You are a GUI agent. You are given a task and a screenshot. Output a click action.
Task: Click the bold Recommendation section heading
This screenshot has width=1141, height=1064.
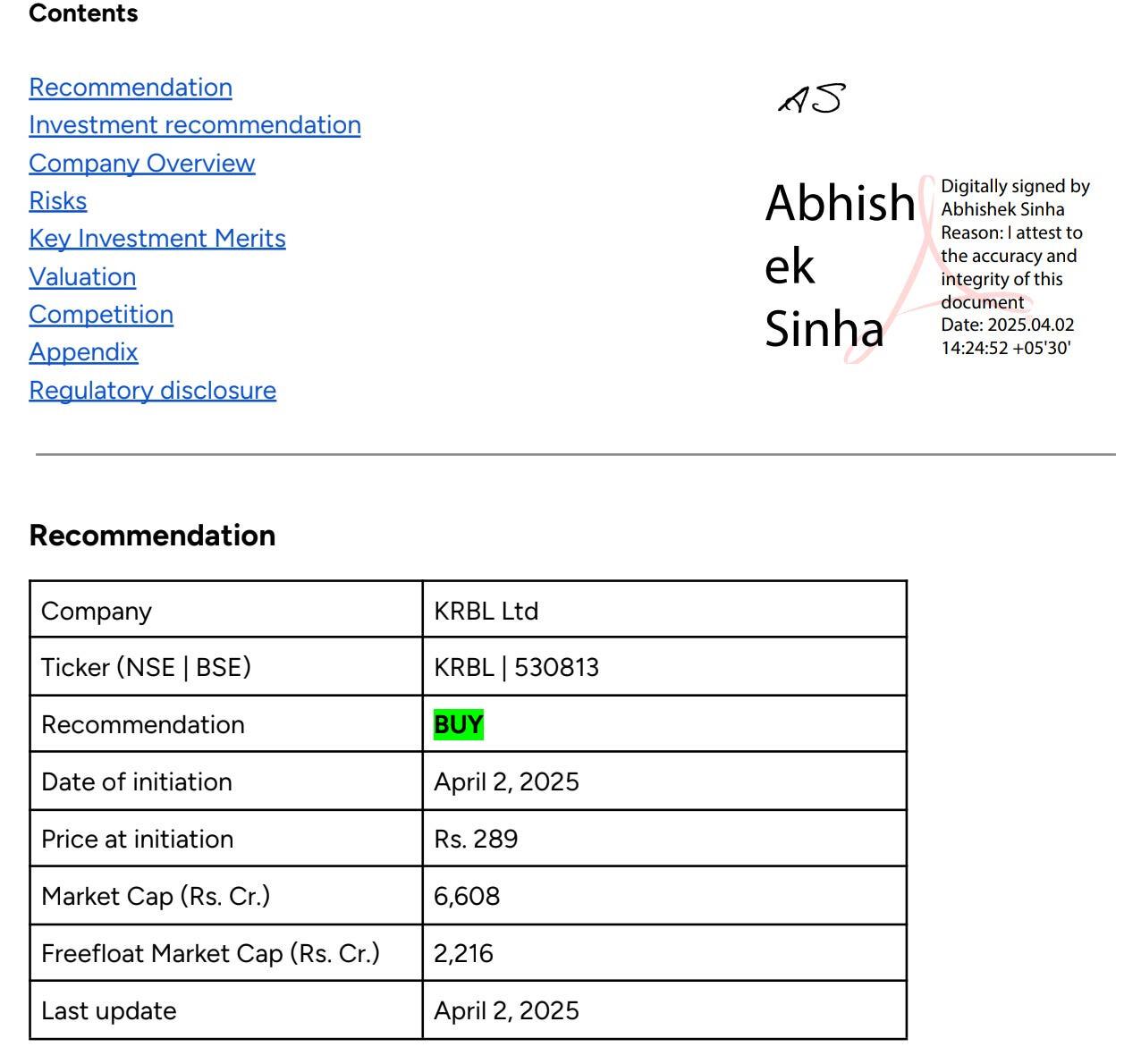pyautogui.click(x=153, y=536)
